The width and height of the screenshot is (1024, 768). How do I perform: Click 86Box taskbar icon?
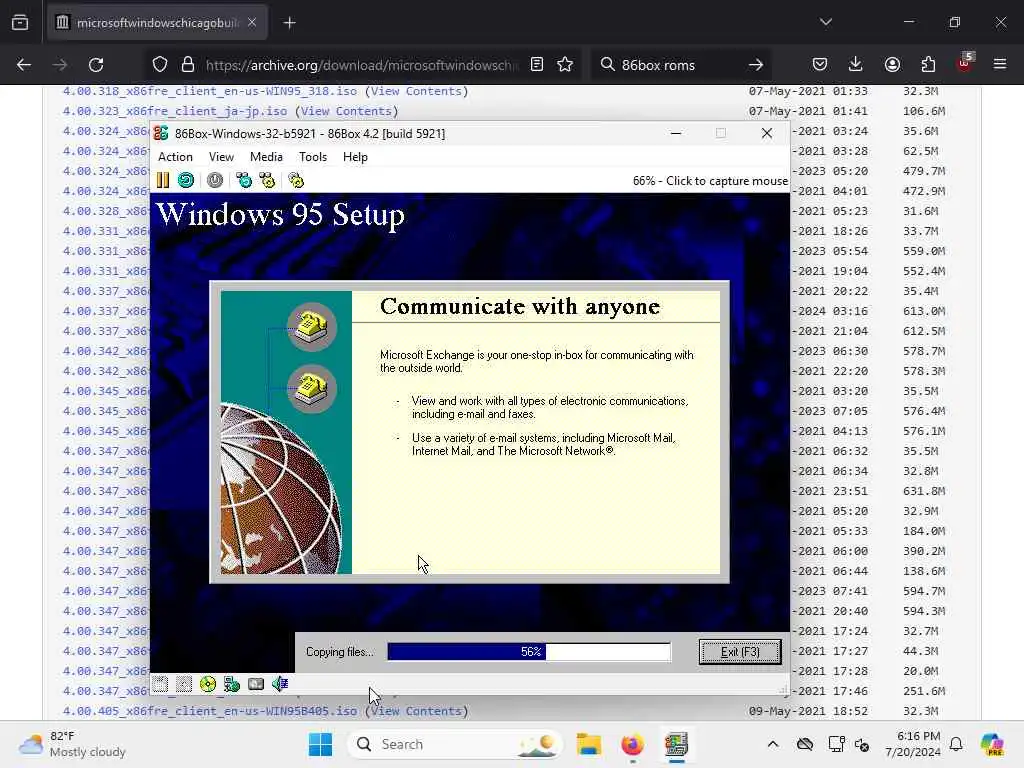pyautogui.click(x=676, y=744)
